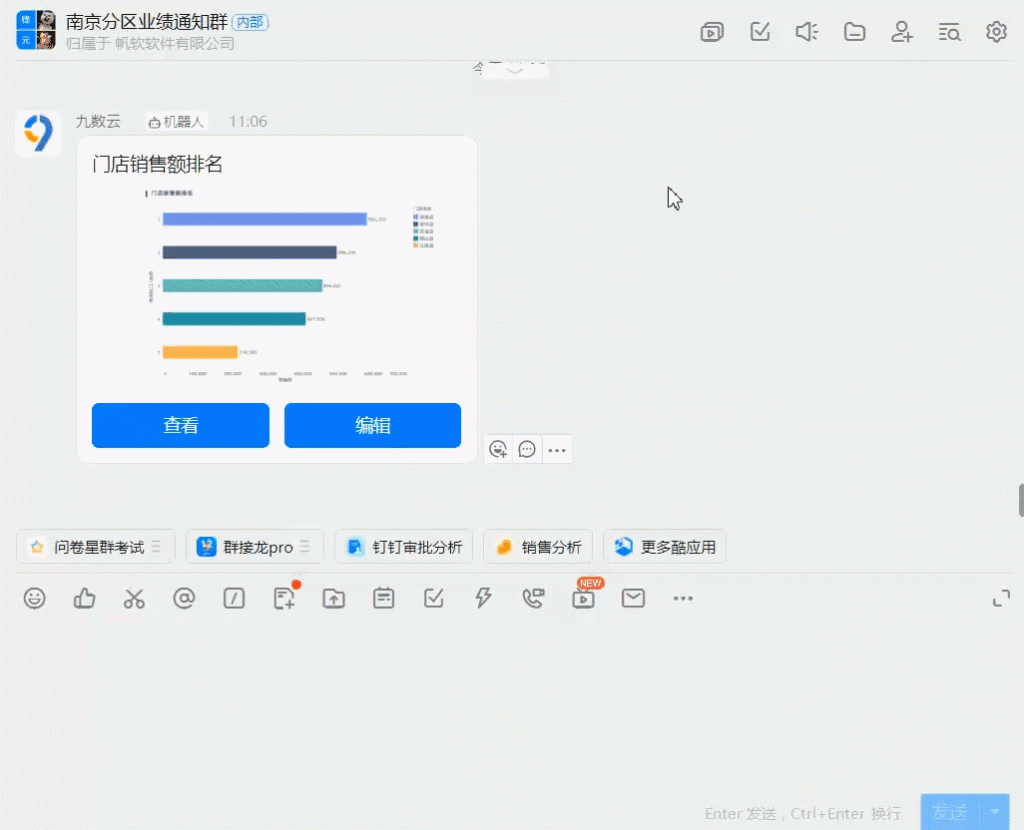Add emoji reaction to the message

[x=498, y=450]
